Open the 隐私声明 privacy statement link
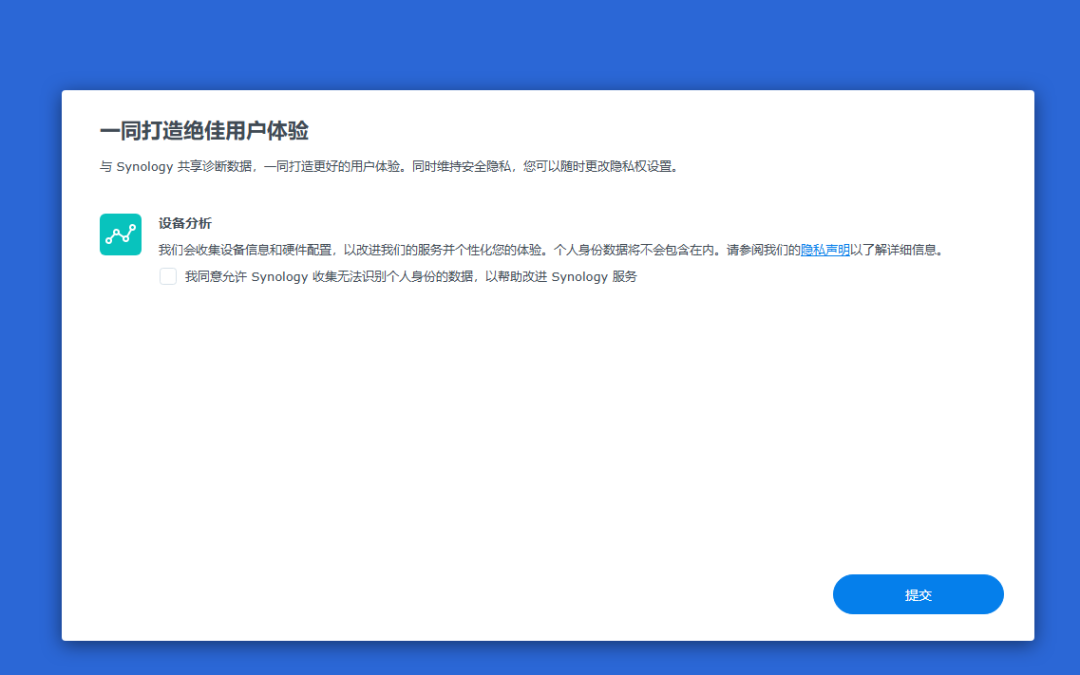The height and width of the screenshot is (675, 1080). 825,251
